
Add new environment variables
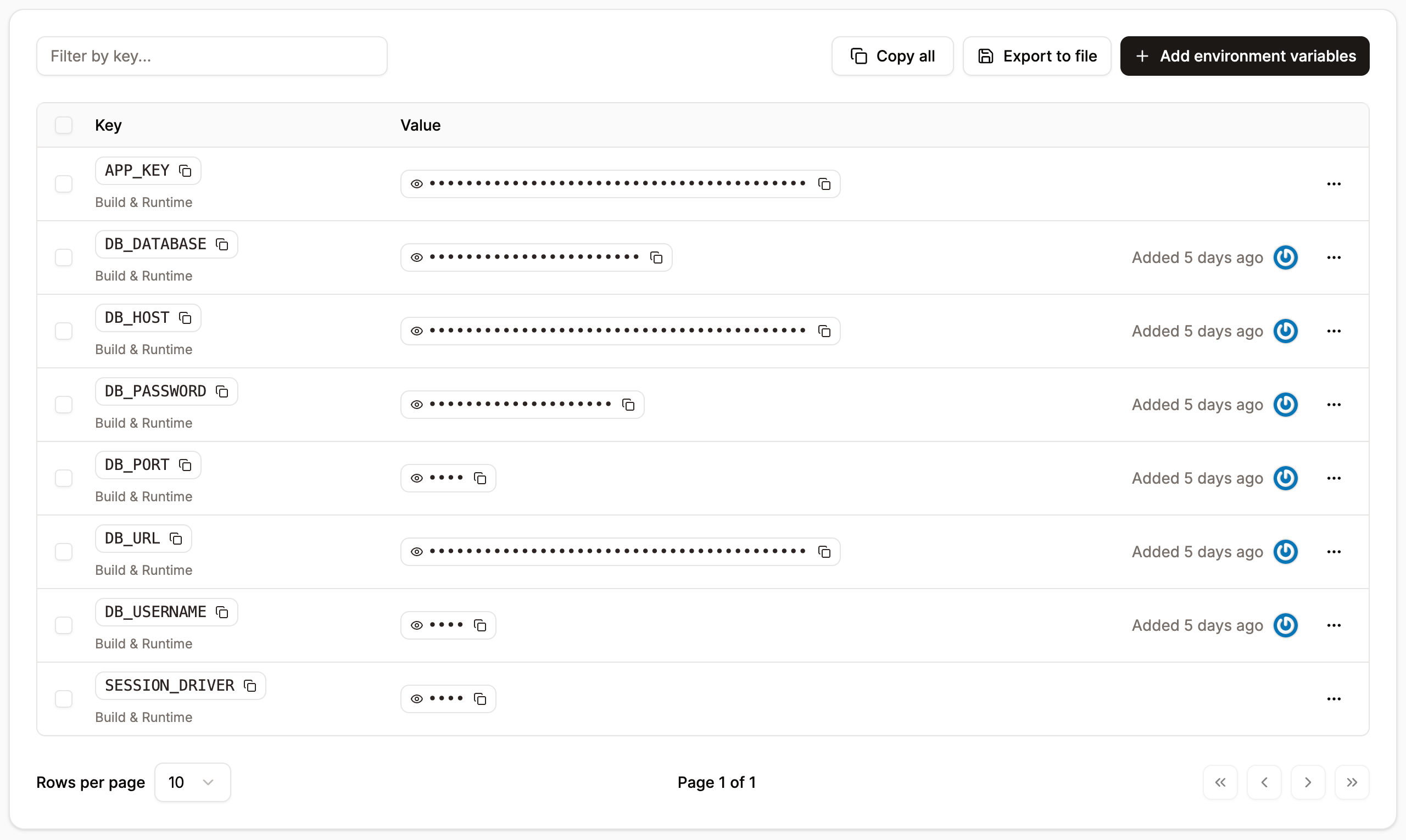pyautogui.click(x=1244, y=55)
